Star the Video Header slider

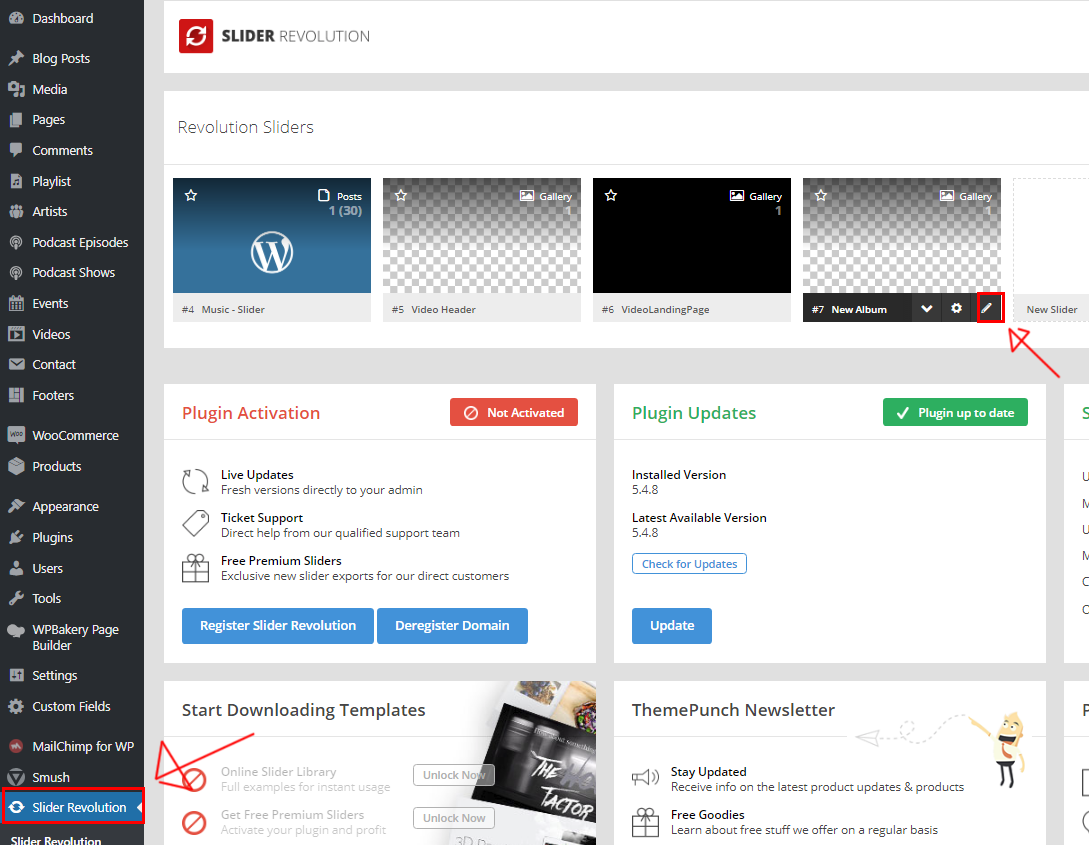point(401,196)
